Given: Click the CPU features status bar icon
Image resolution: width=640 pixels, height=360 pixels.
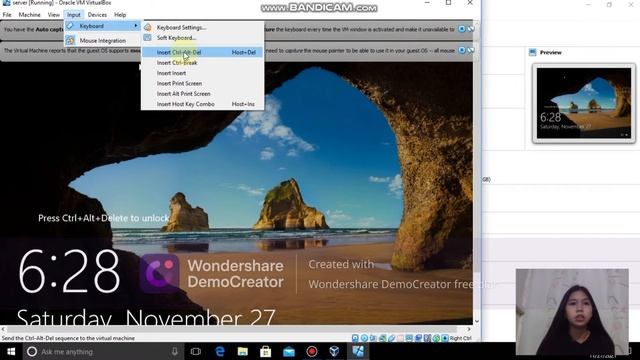Looking at the screenshot, I should pyautogui.click(x=427, y=338).
